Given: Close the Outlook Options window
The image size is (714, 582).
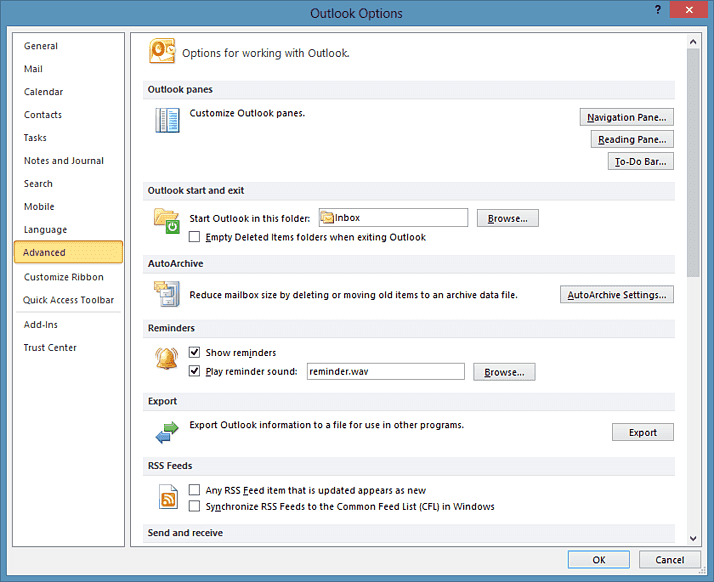Looking at the screenshot, I should tap(689, 10).
